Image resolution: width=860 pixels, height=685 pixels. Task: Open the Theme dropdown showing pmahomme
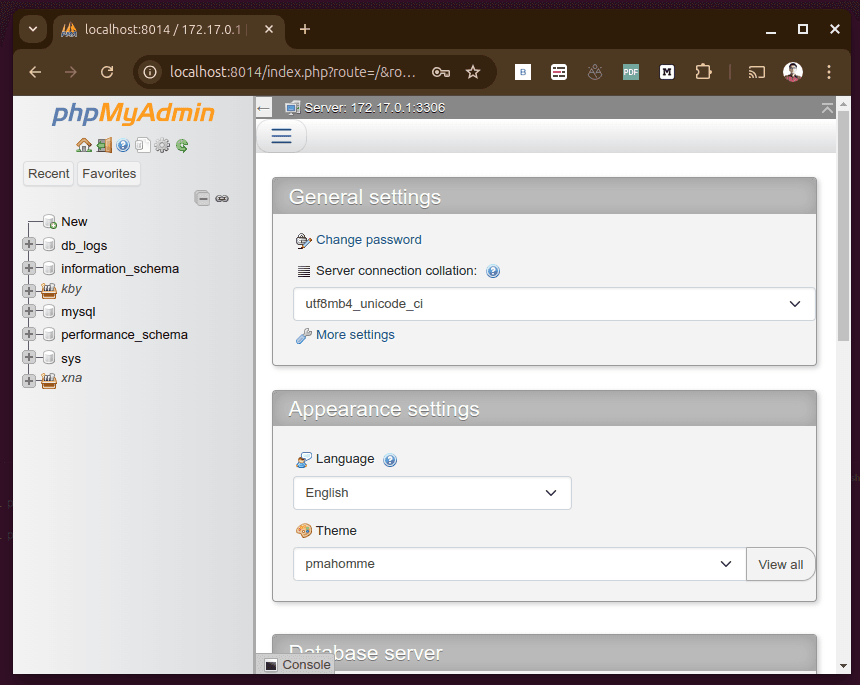pyautogui.click(x=519, y=564)
